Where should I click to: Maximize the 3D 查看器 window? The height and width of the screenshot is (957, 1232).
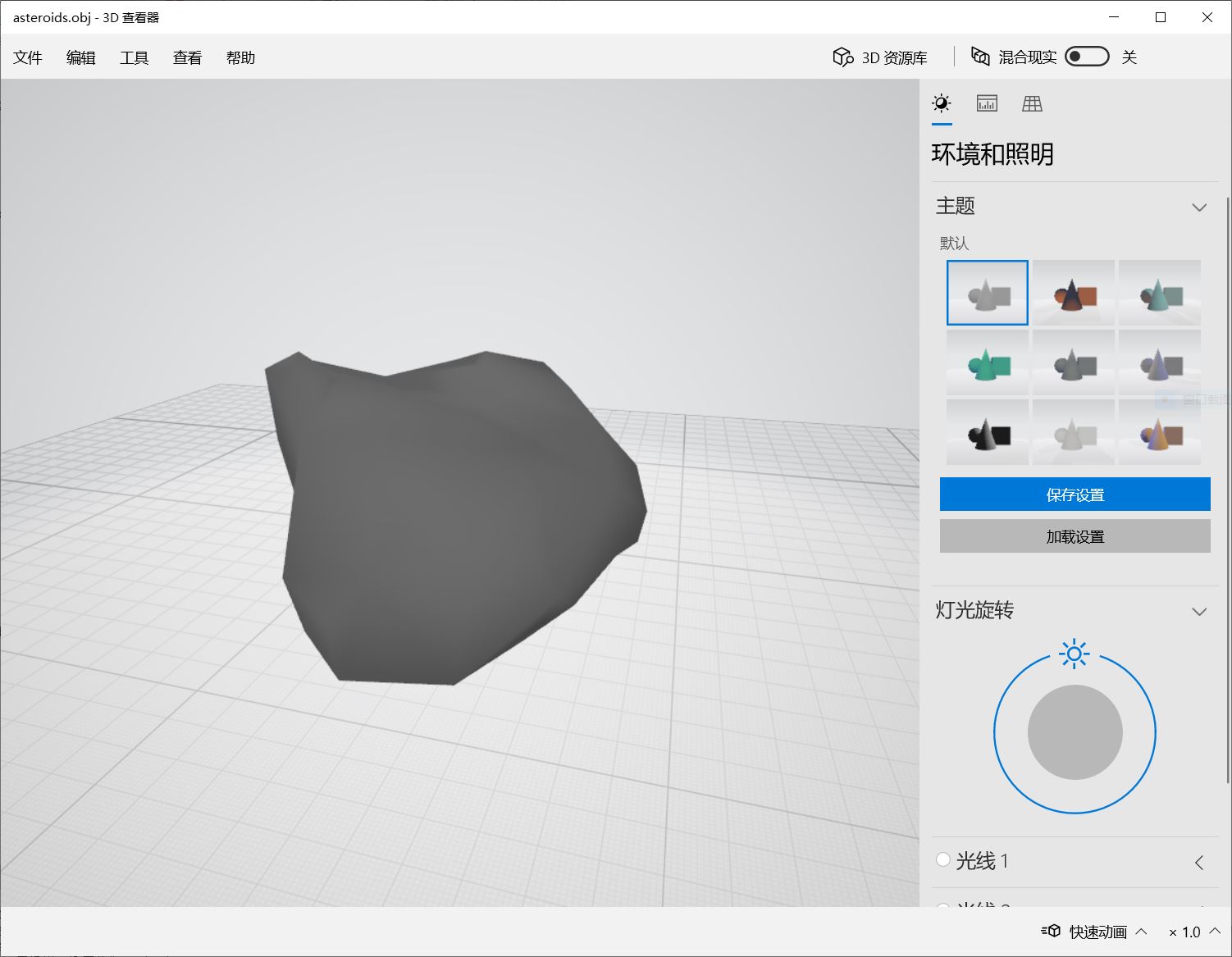1161,17
